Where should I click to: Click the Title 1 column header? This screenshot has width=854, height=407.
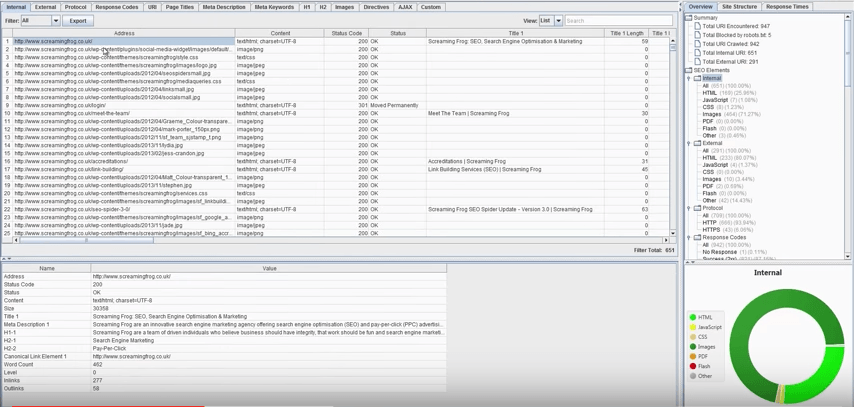pos(515,33)
